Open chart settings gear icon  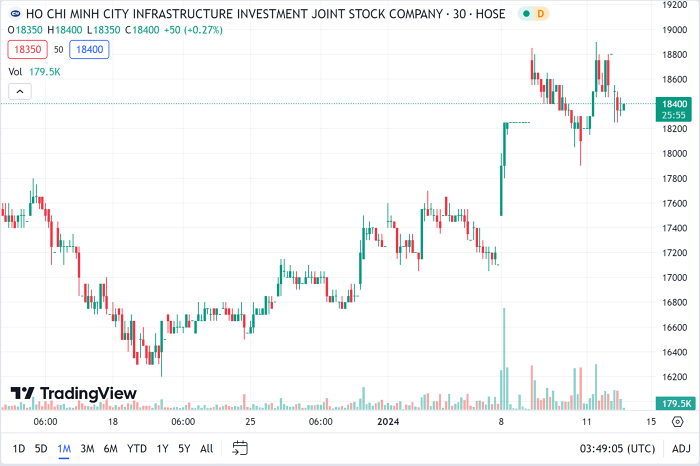[678, 421]
